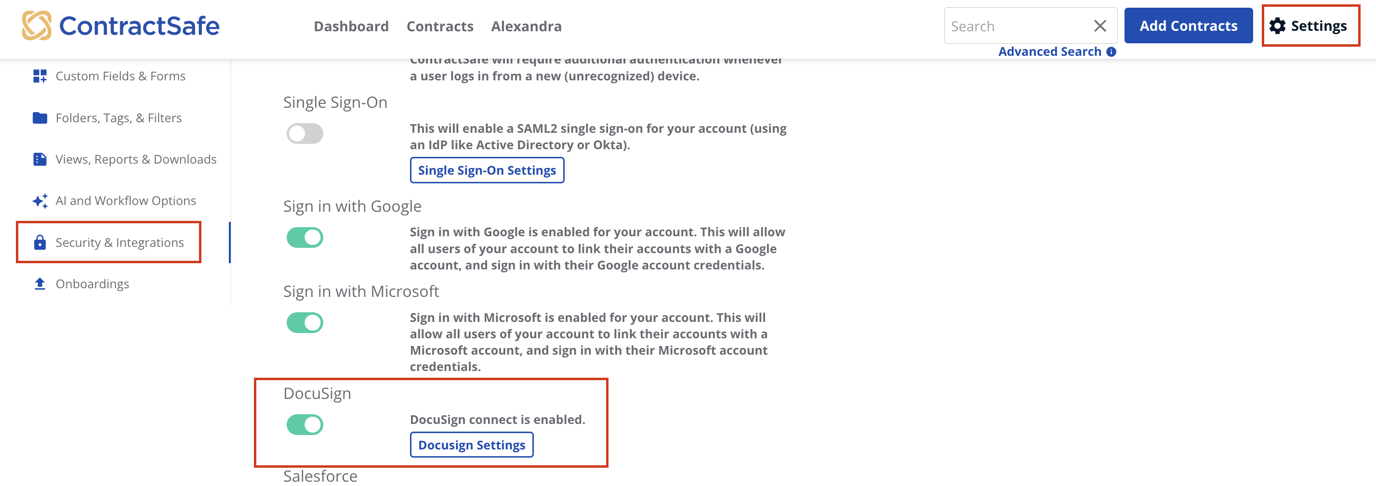Click the Views, Reports & Downloads icon
1376x486 pixels.
pos(40,159)
